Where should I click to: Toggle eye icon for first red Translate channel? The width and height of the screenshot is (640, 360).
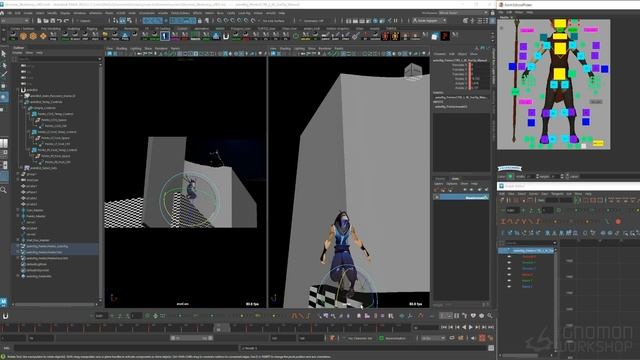pos(509,257)
